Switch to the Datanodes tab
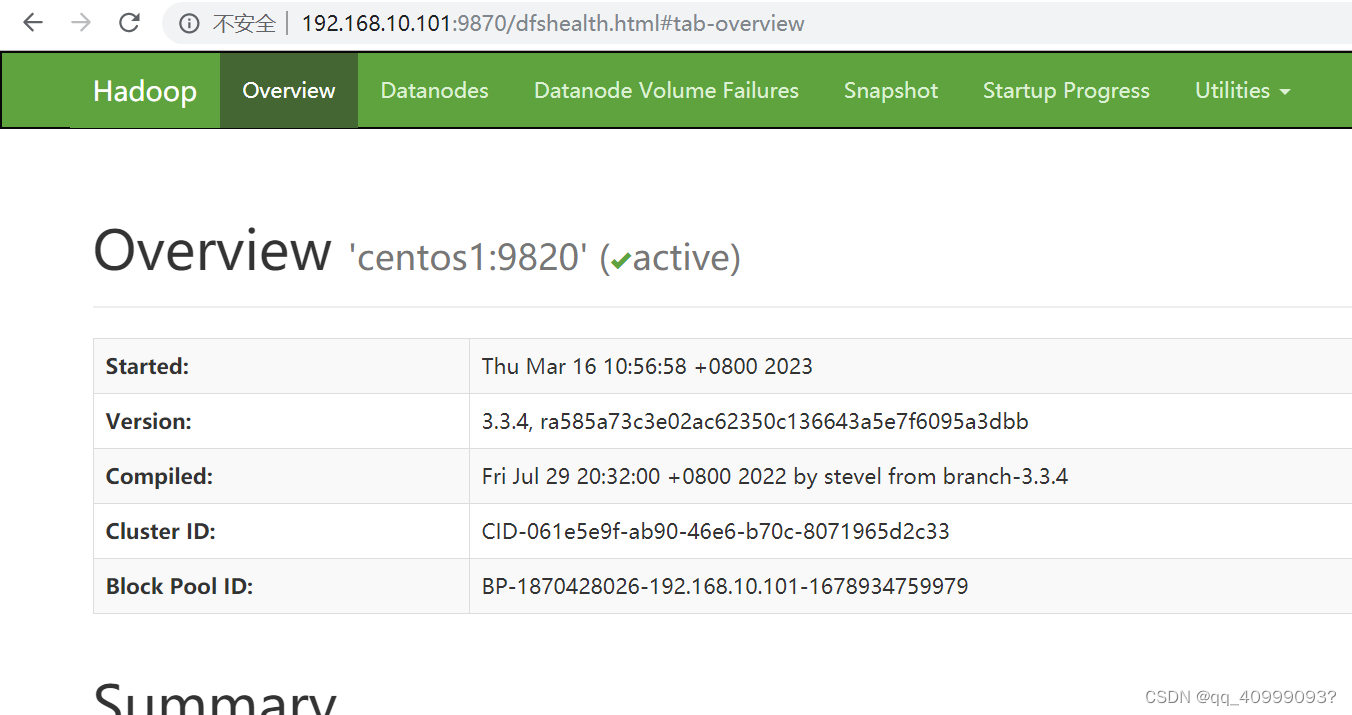The image size is (1352, 715). click(x=434, y=90)
